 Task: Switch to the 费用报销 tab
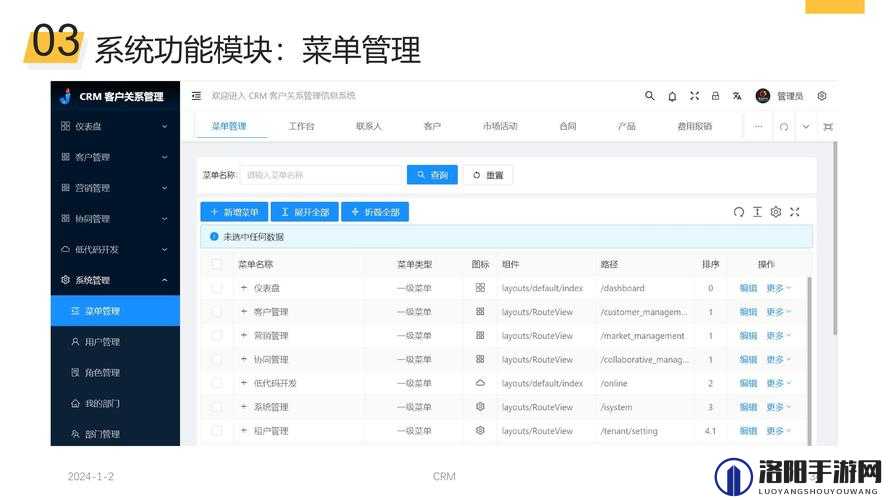695,126
